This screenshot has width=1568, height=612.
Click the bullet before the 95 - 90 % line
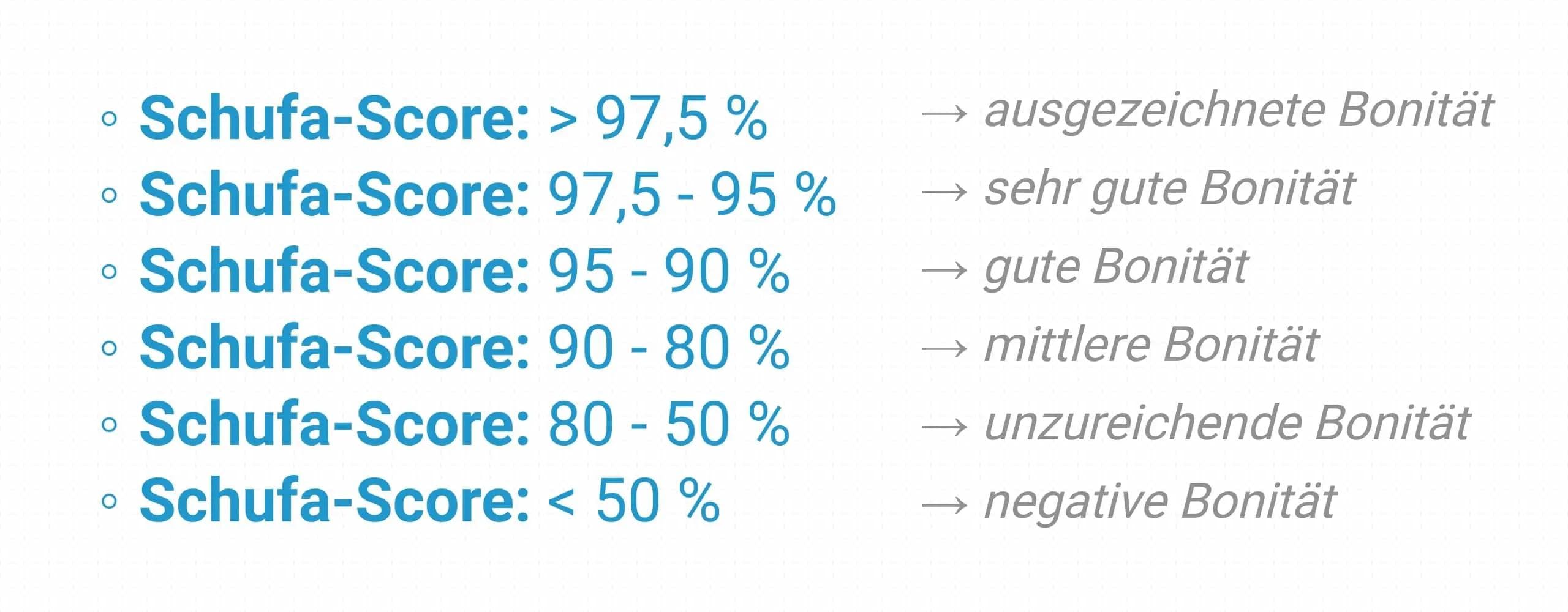(x=109, y=272)
